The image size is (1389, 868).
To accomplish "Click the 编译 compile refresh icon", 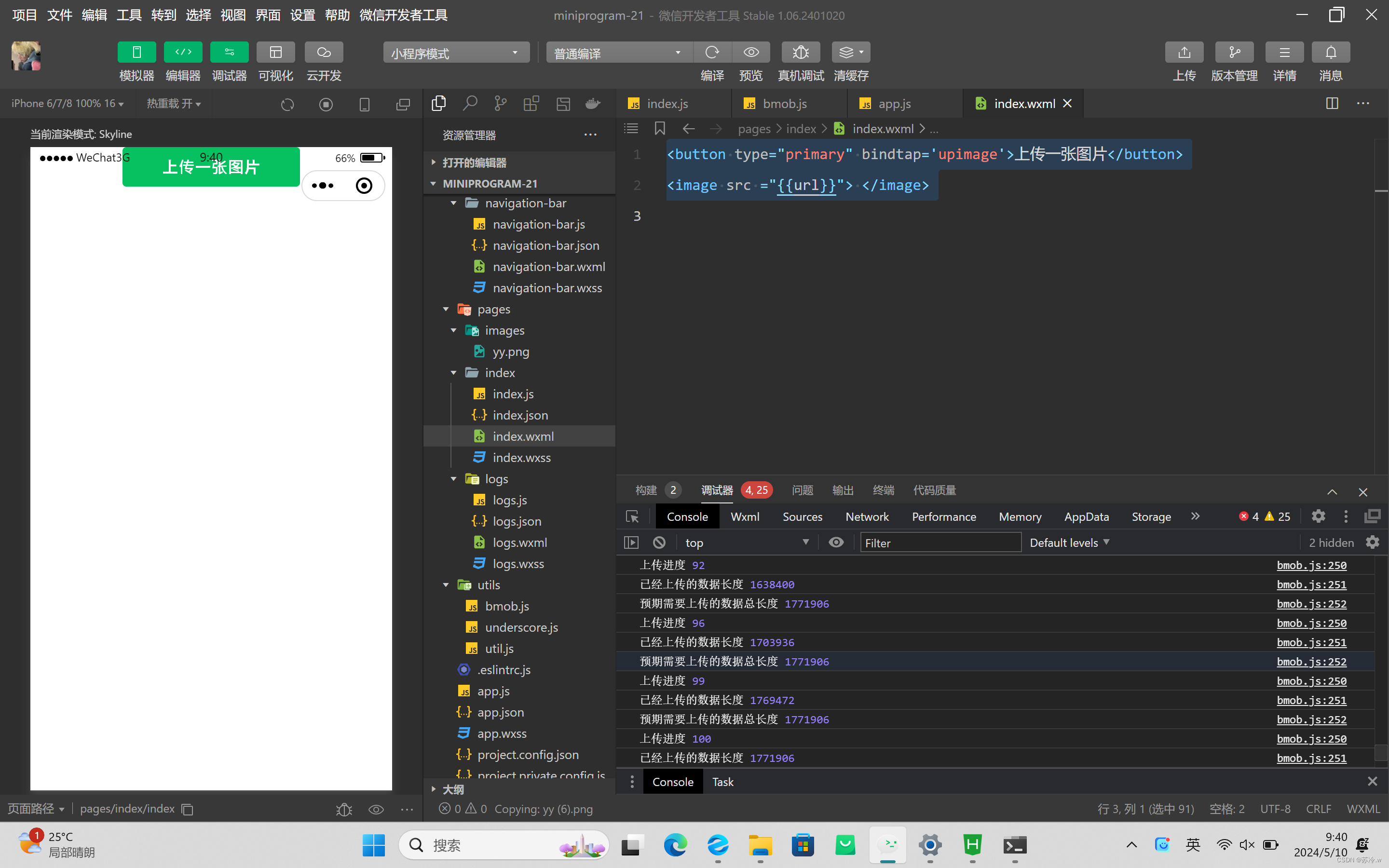I will tap(712, 52).
